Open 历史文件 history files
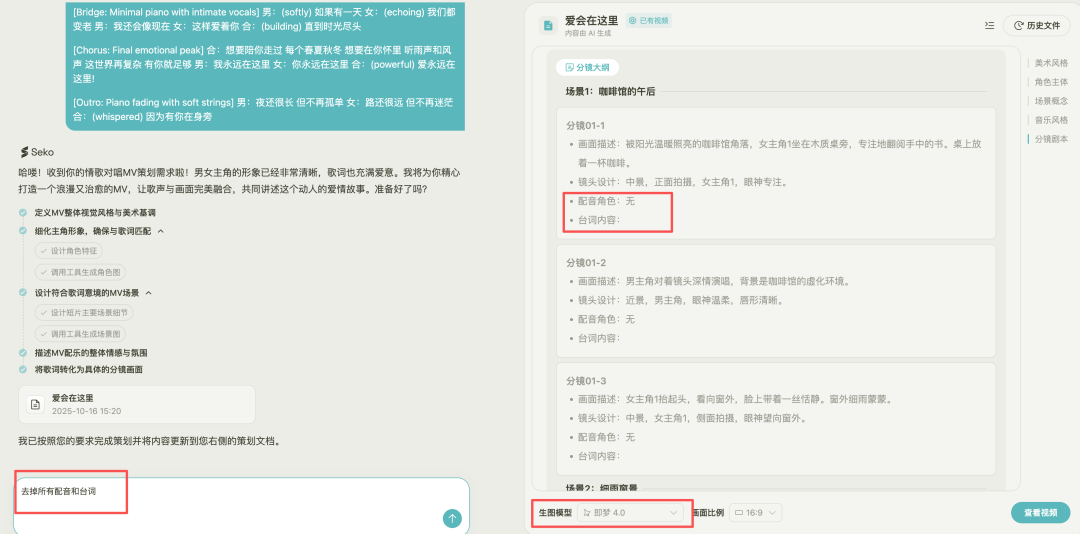Image resolution: width=1080 pixels, height=534 pixels. click(1036, 25)
